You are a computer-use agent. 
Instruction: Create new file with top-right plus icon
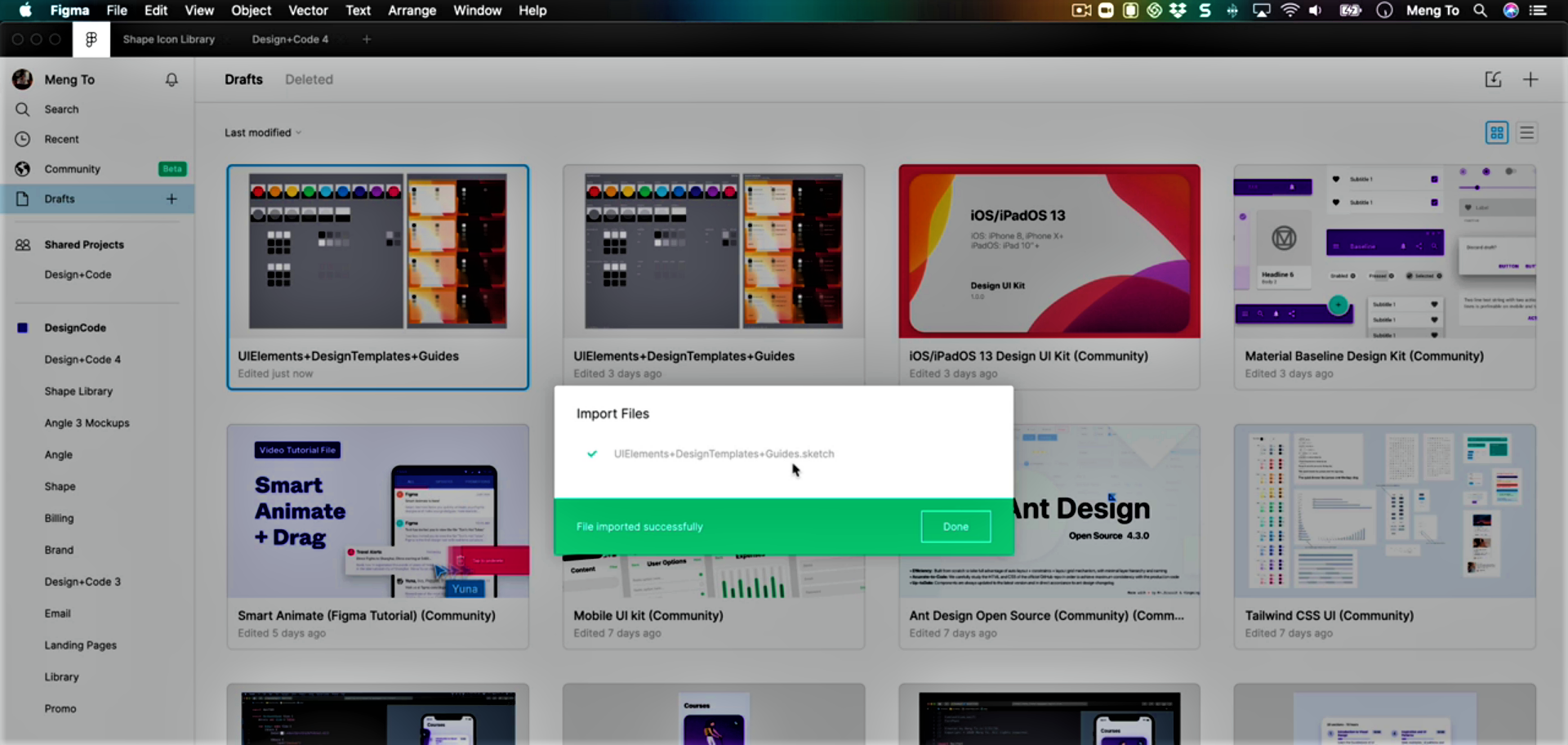pos(1530,79)
